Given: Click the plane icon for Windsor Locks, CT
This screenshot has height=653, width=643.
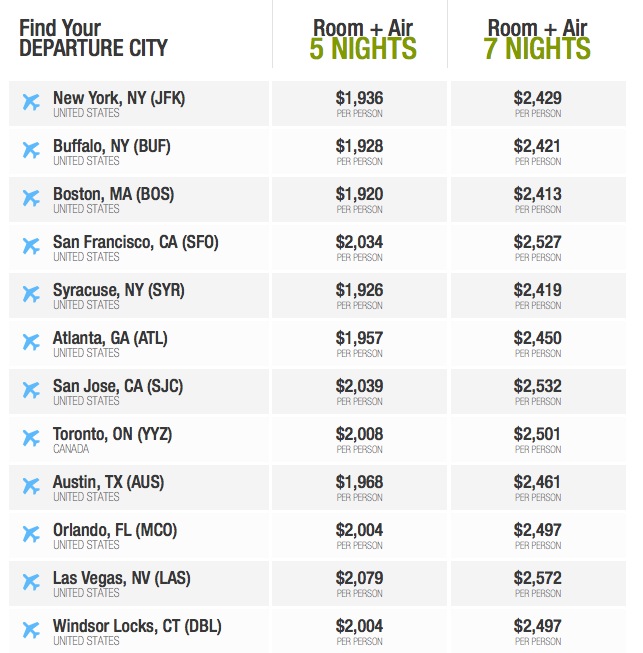Looking at the screenshot, I should pyautogui.click(x=31, y=630).
